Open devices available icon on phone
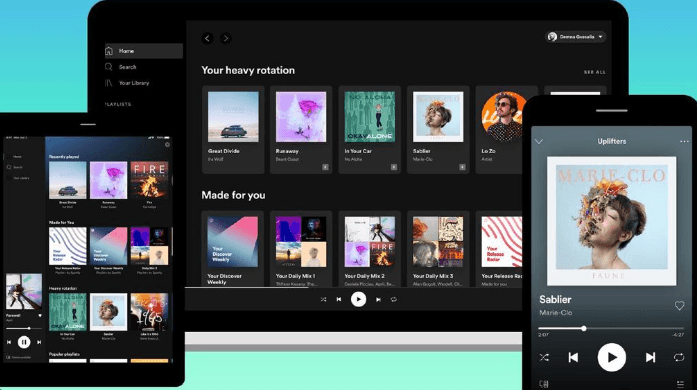The height and width of the screenshot is (390, 697). [x=544, y=384]
